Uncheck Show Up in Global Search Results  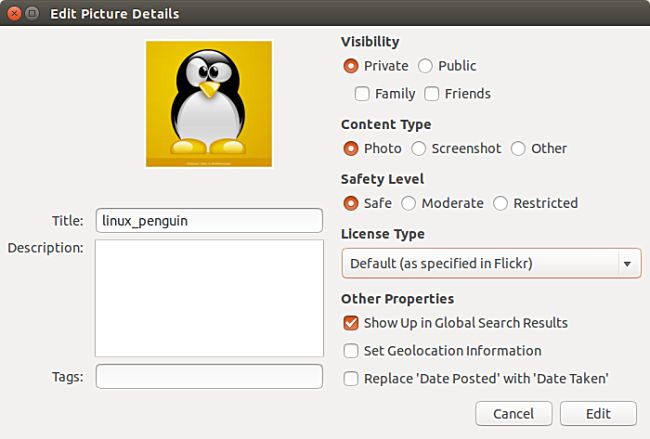click(x=351, y=323)
